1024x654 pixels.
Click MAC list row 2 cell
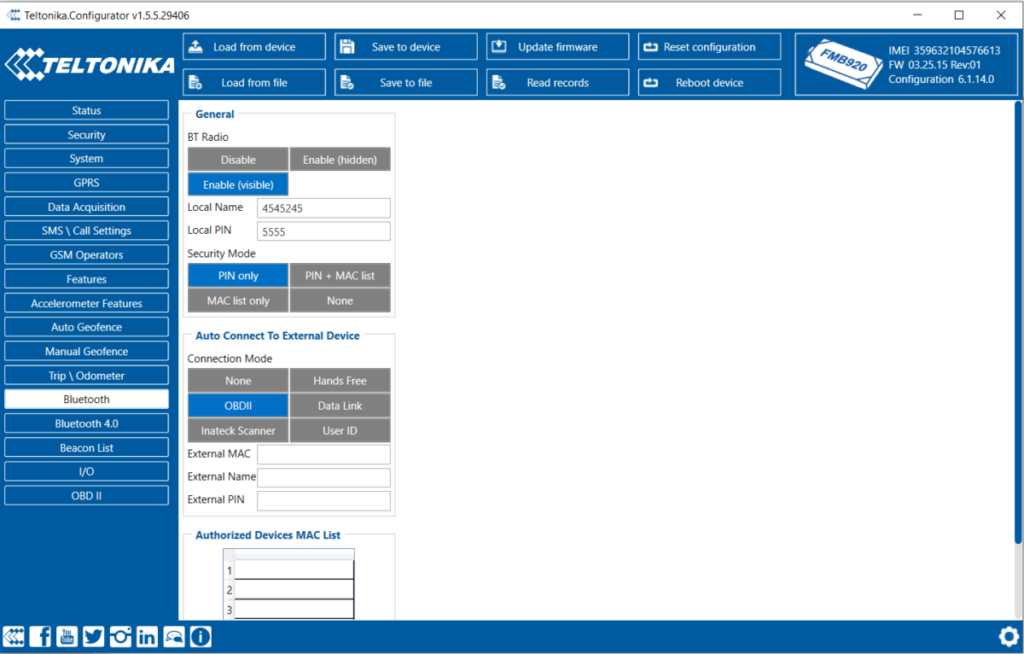pos(294,589)
